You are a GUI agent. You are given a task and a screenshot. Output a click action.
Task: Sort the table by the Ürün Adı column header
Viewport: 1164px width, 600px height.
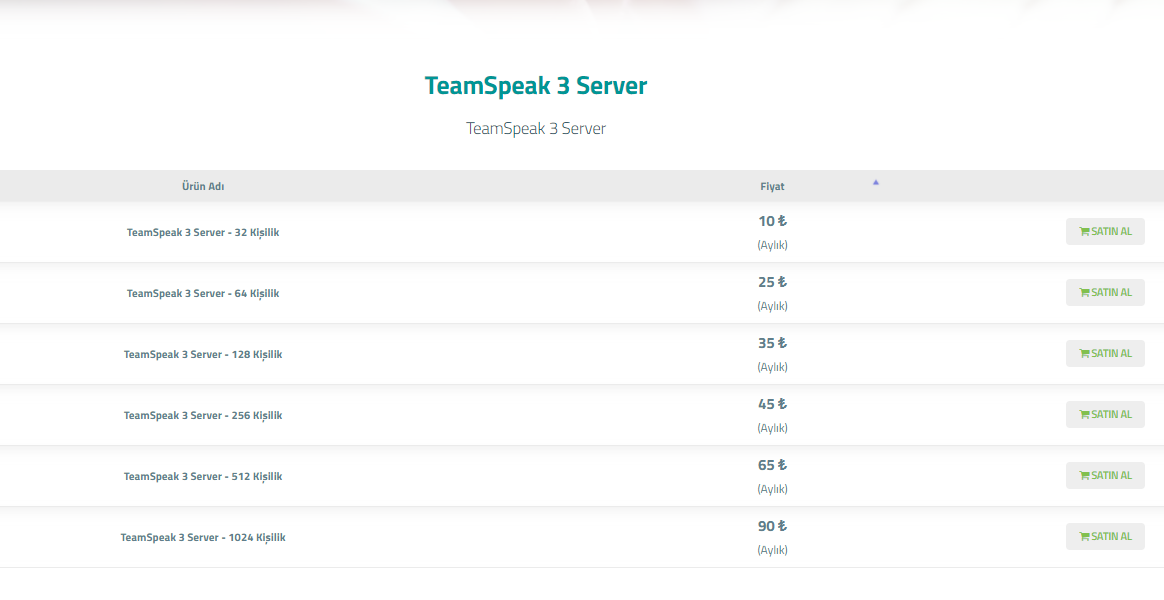(x=203, y=186)
